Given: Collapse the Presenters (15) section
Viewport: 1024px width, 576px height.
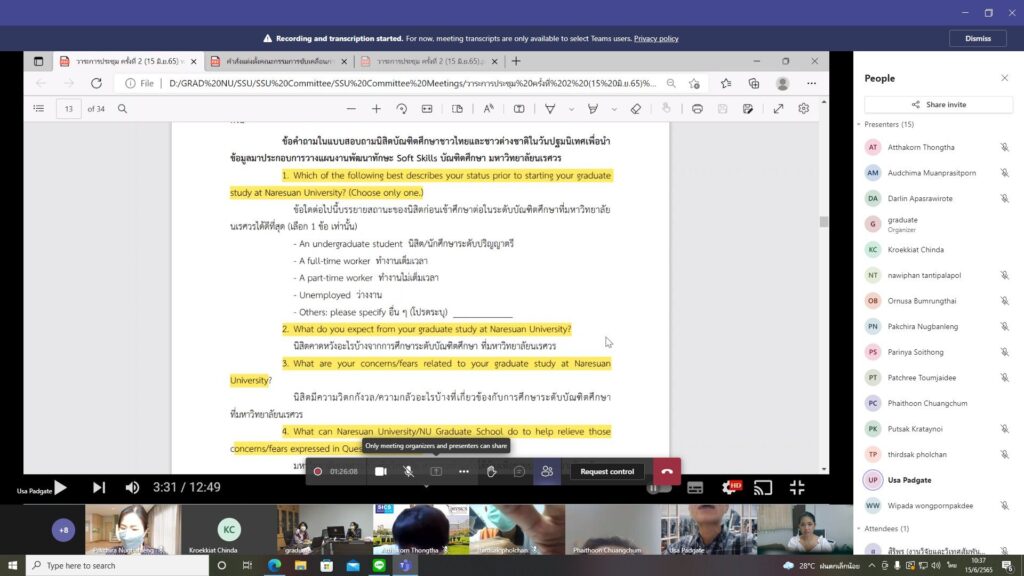Looking at the screenshot, I should (859, 124).
